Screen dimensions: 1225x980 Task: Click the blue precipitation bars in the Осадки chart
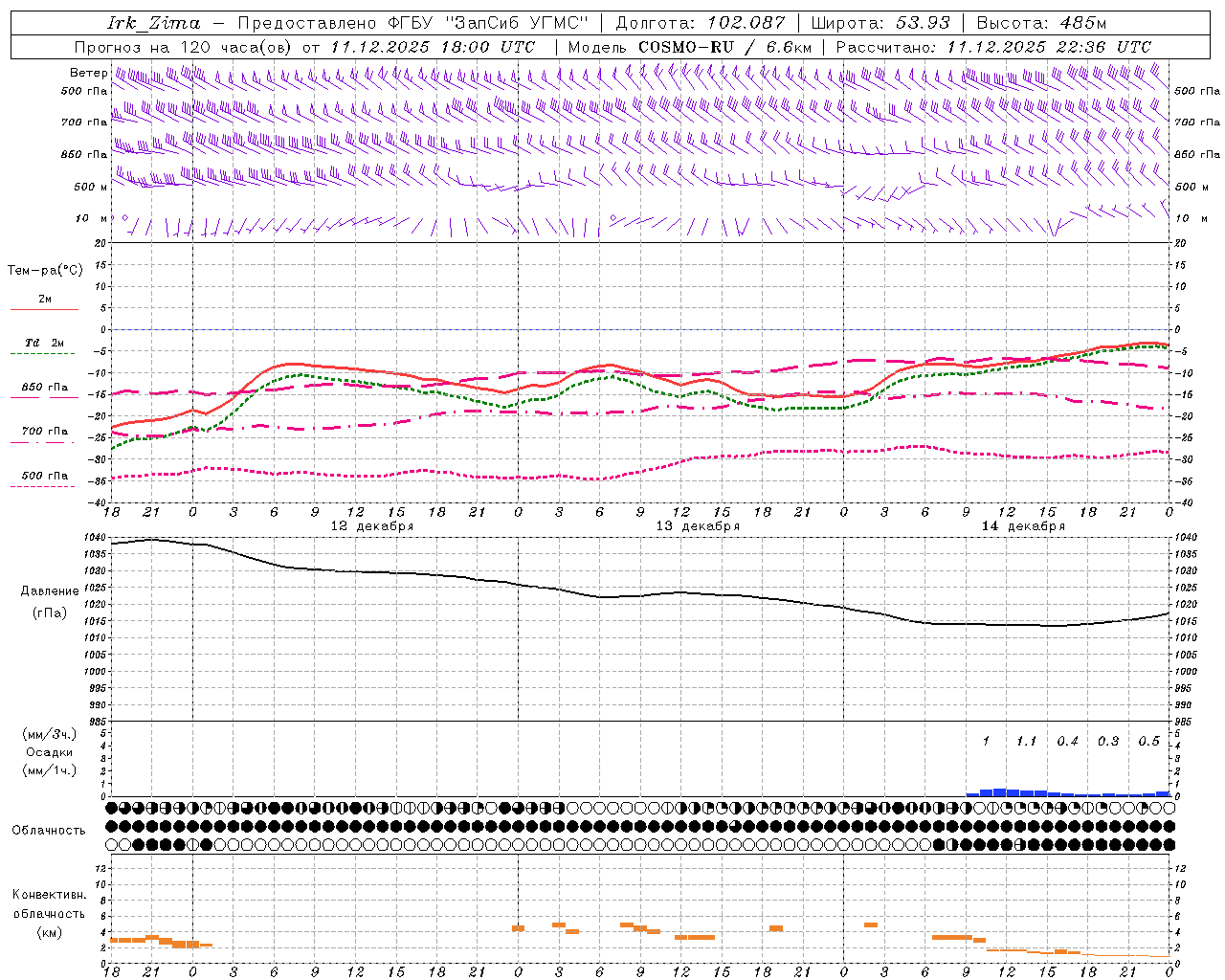[1067, 792]
